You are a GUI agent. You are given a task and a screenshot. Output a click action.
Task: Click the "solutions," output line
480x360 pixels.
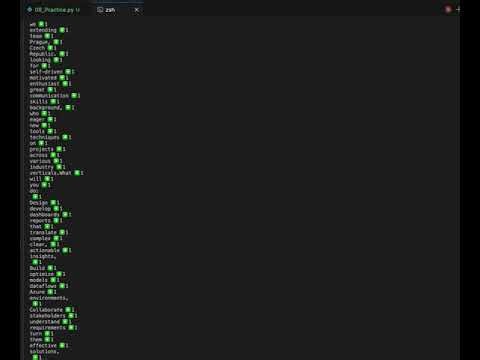pyautogui.click(x=44, y=352)
